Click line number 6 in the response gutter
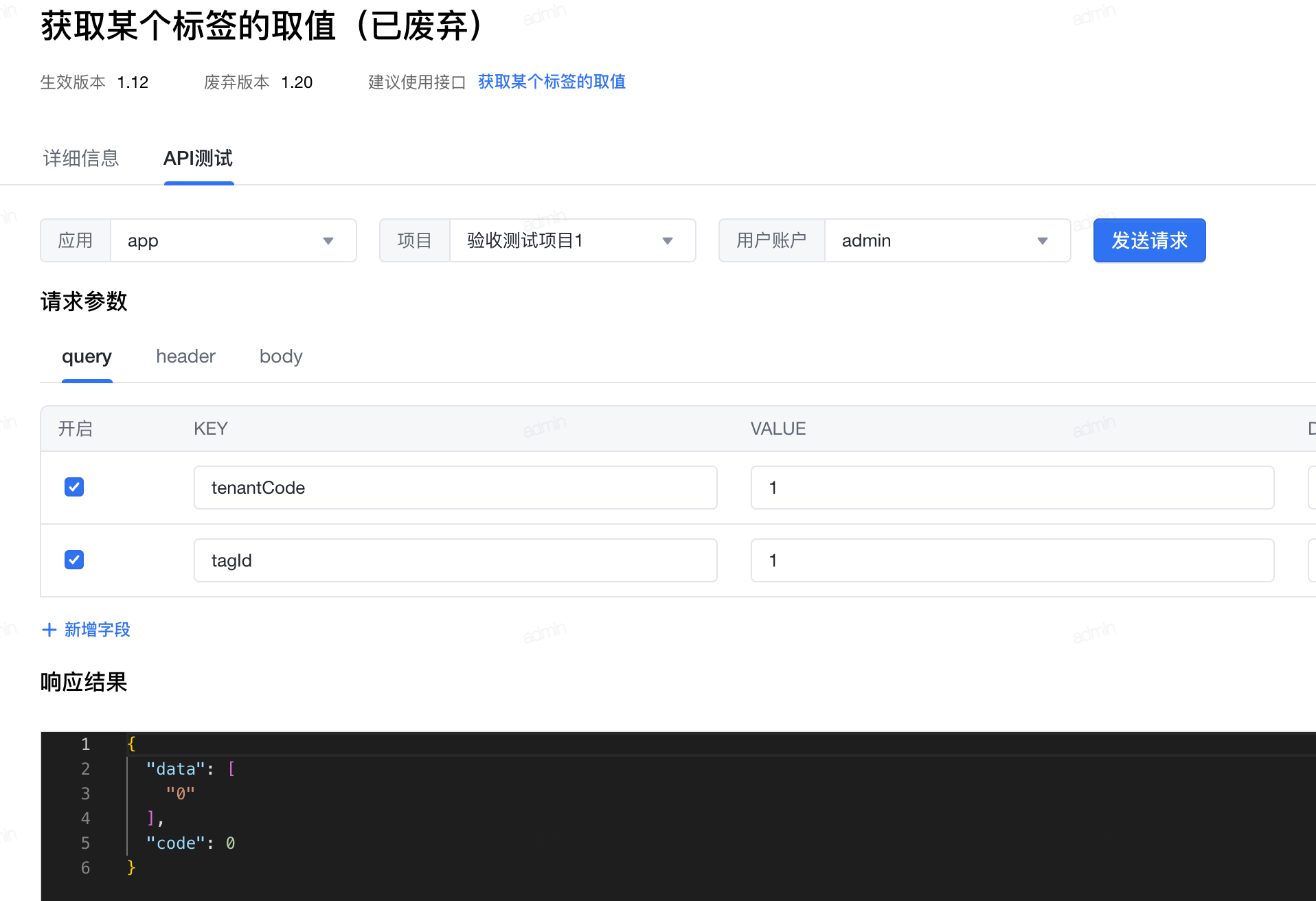Viewport: 1316px width, 901px height. [86, 867]
